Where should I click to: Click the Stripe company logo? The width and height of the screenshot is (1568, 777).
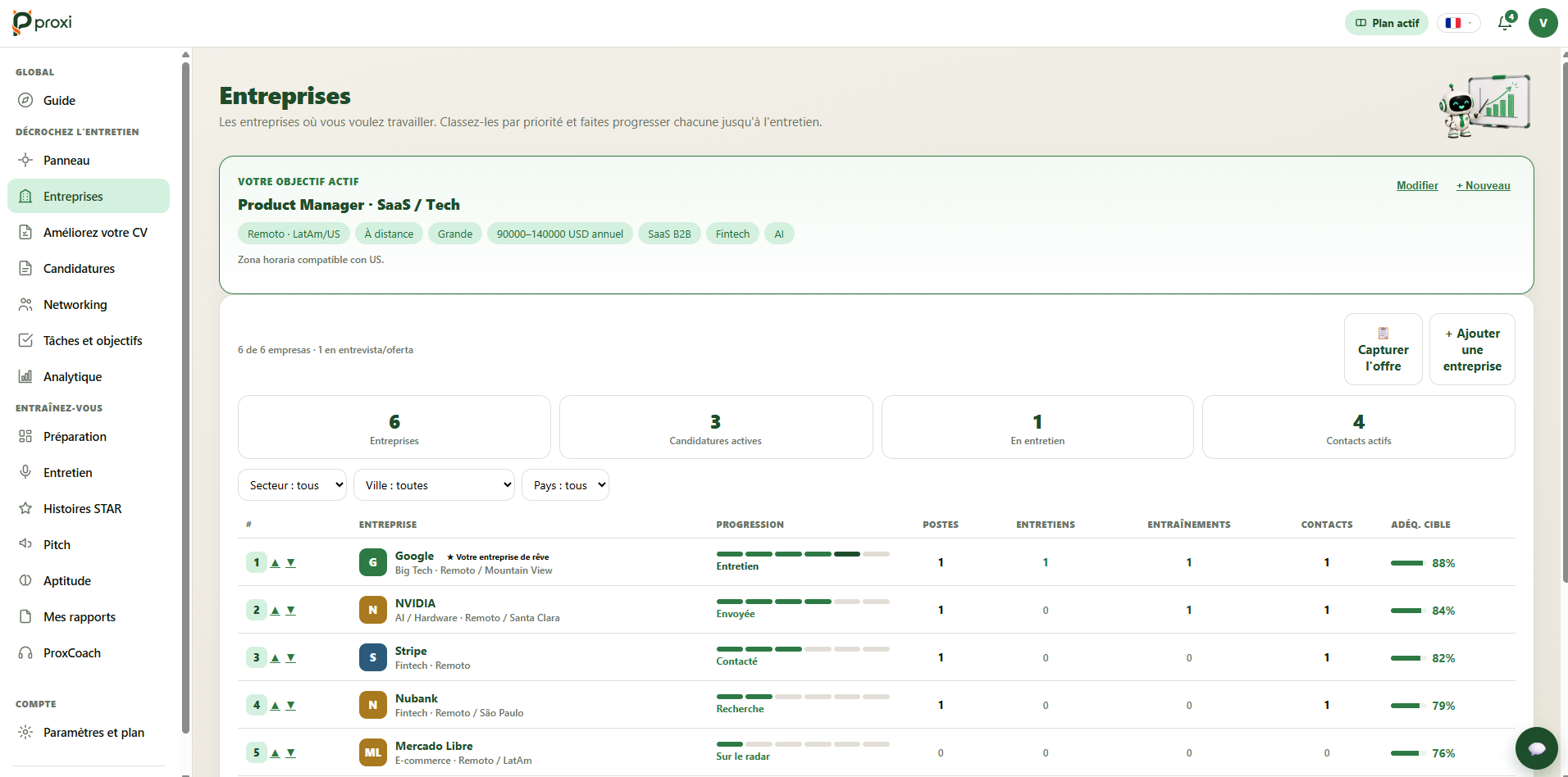[x=373, y=657]
